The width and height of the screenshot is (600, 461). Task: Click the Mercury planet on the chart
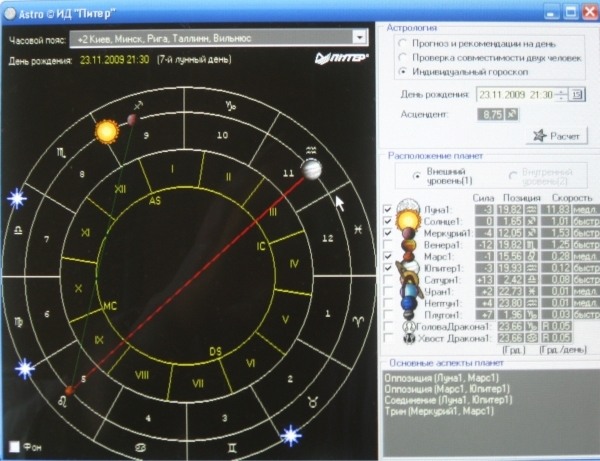pos(132,119)
